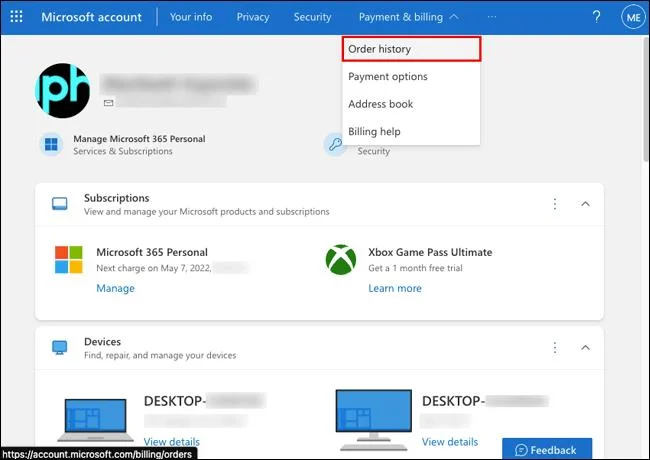Click 'Get a 1 month free trial' text
Viewport: 650px width, 460px height.
[415, 268]
